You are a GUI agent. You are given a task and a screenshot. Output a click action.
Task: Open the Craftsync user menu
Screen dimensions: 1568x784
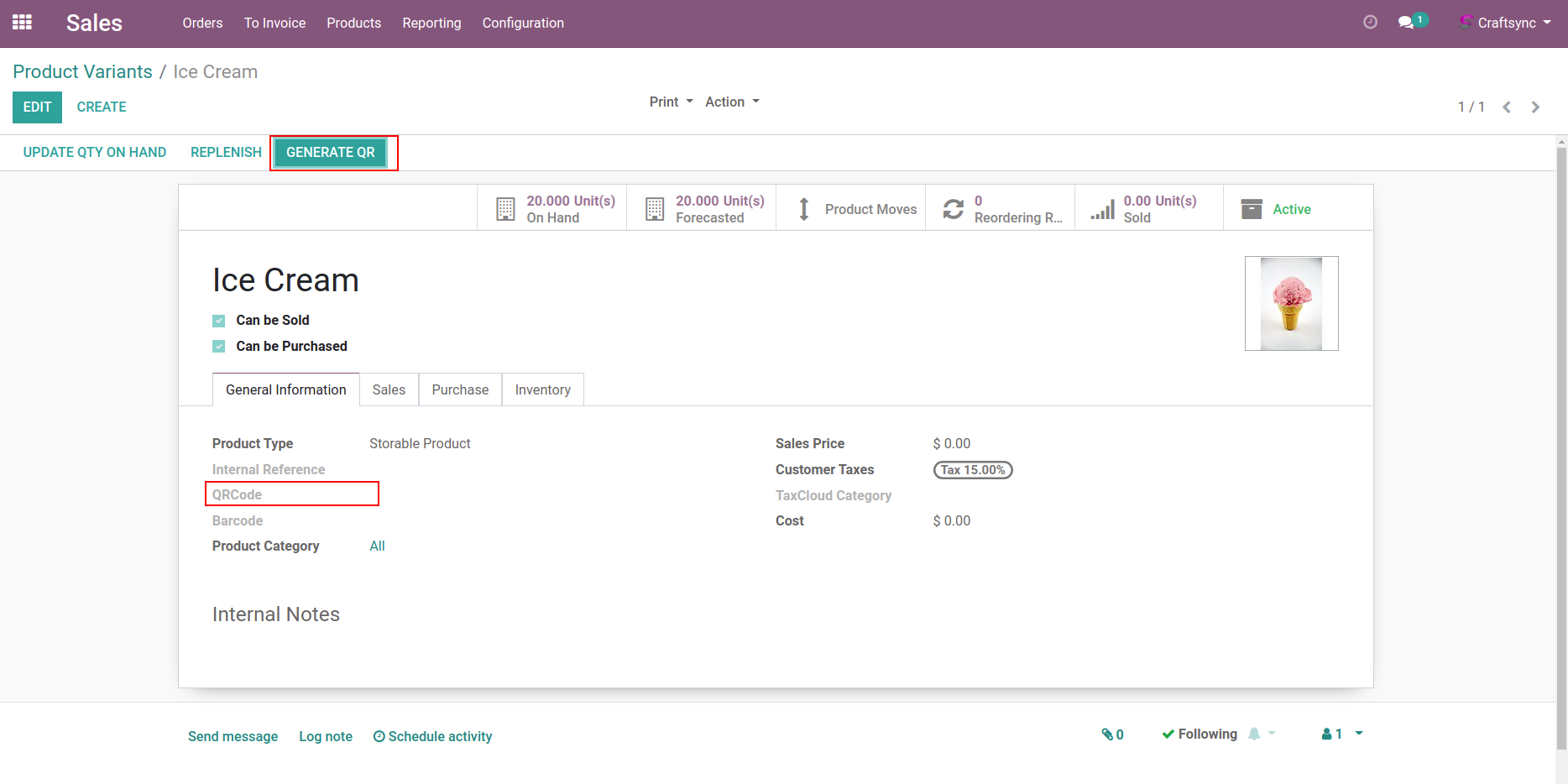pos(1506,23)
